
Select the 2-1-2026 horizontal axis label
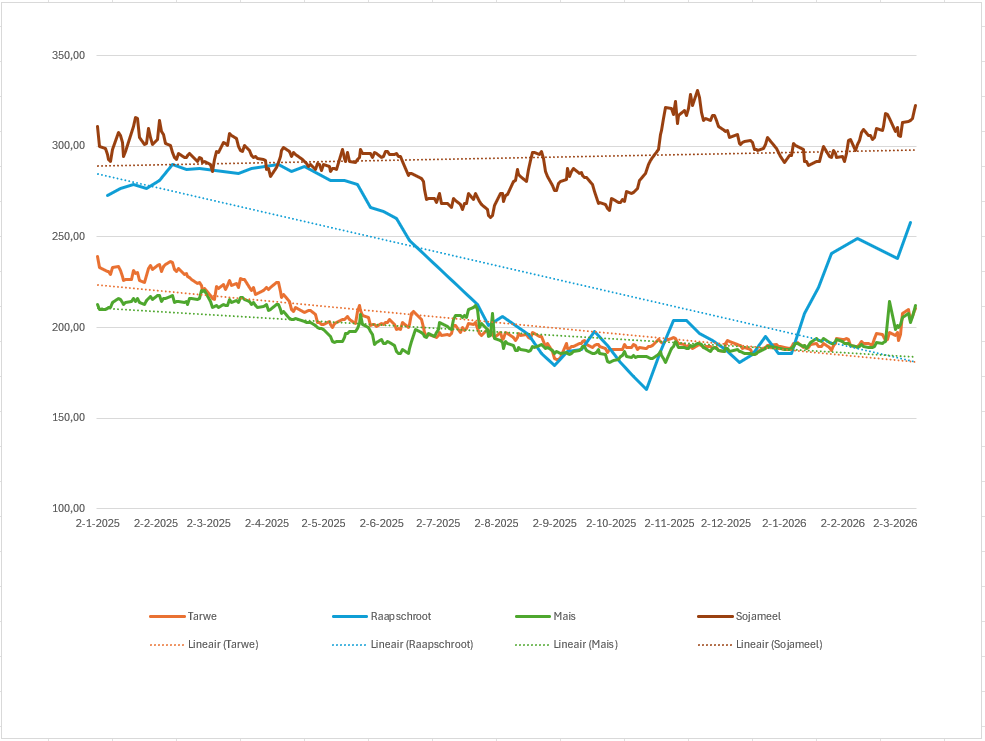pyautogui.click(x=784, y=523)
